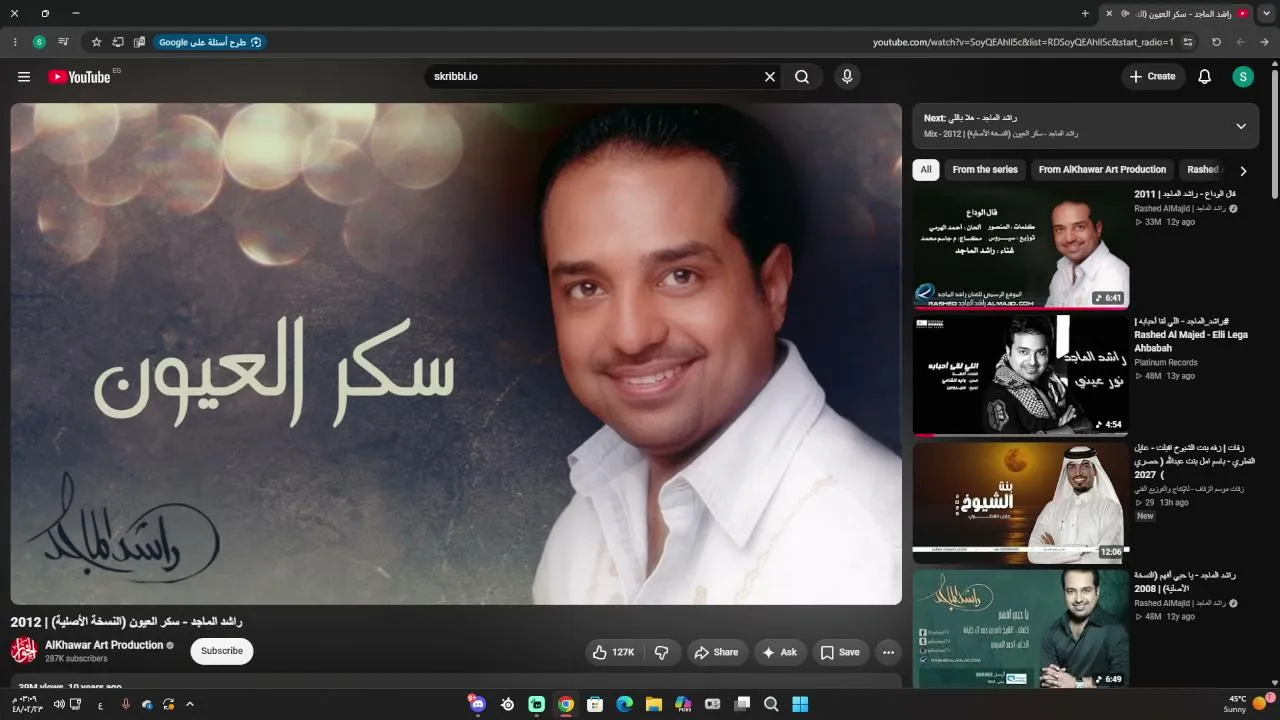
Task: Close the YouTube browser tab
Action: click(1108, 13)
